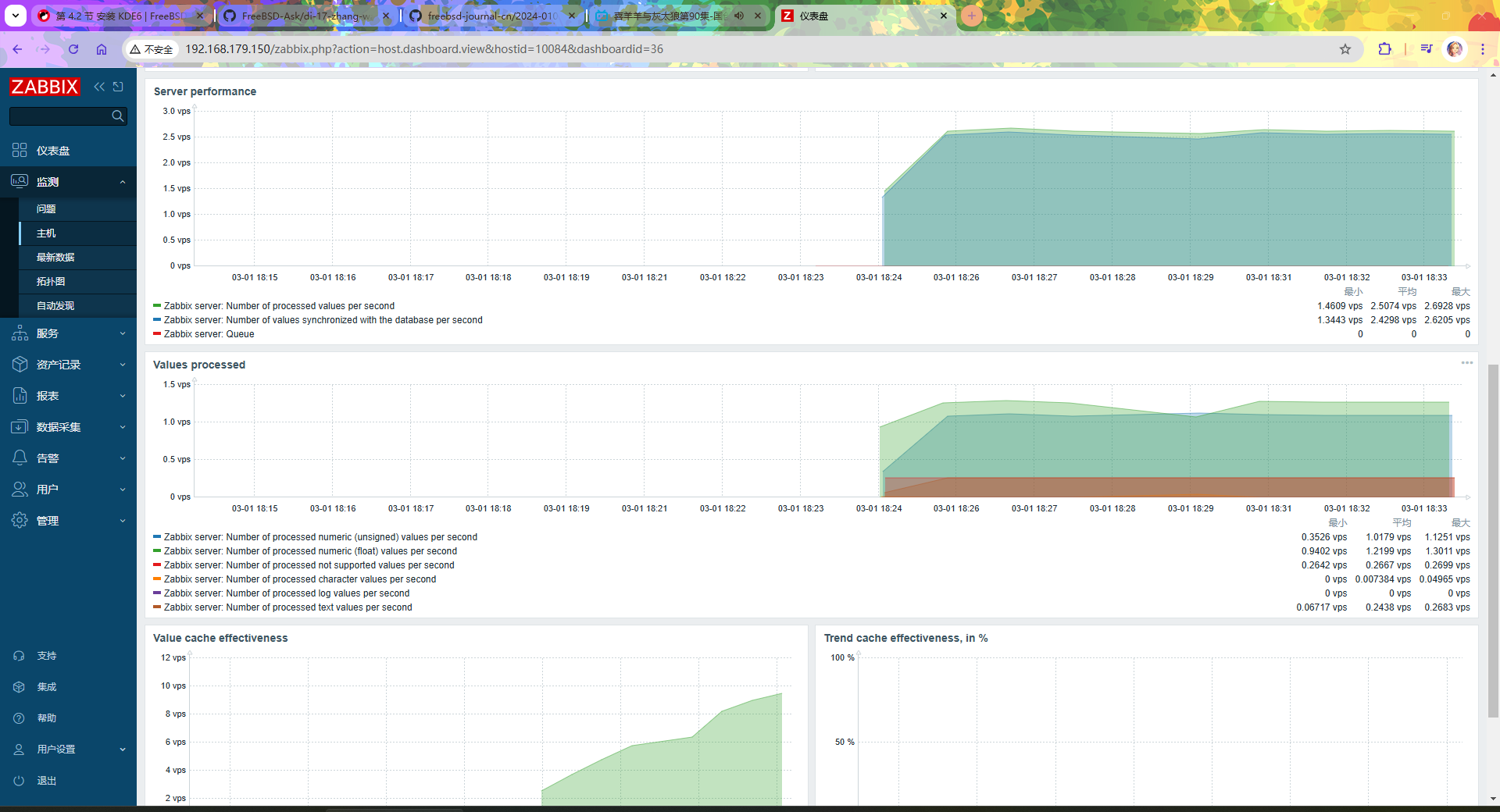This screenshot has height=812, width=1500.
Task: Click the browser address bar URL
Action: pos(424,49)
